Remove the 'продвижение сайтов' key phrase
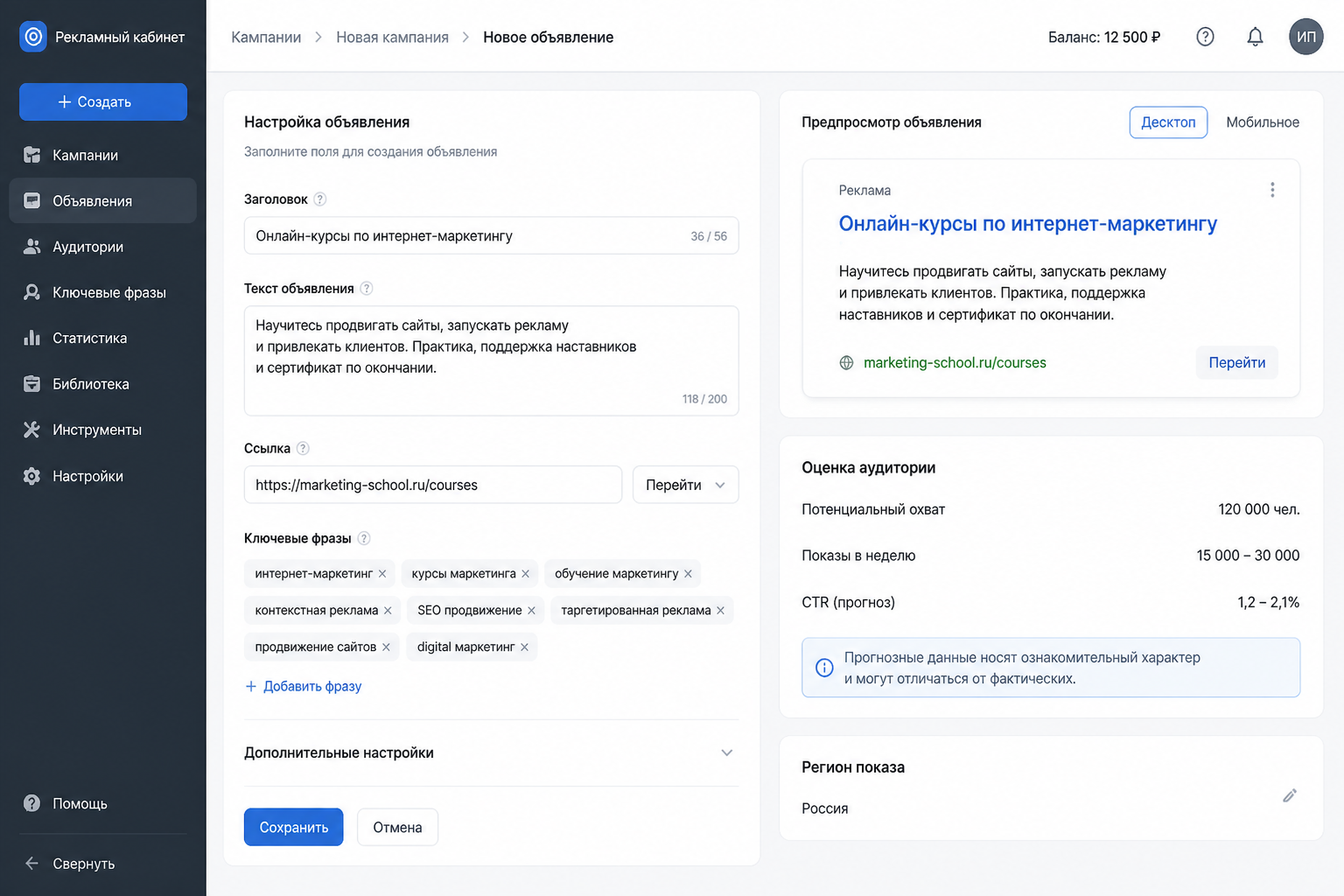 [x=386, y=647]
